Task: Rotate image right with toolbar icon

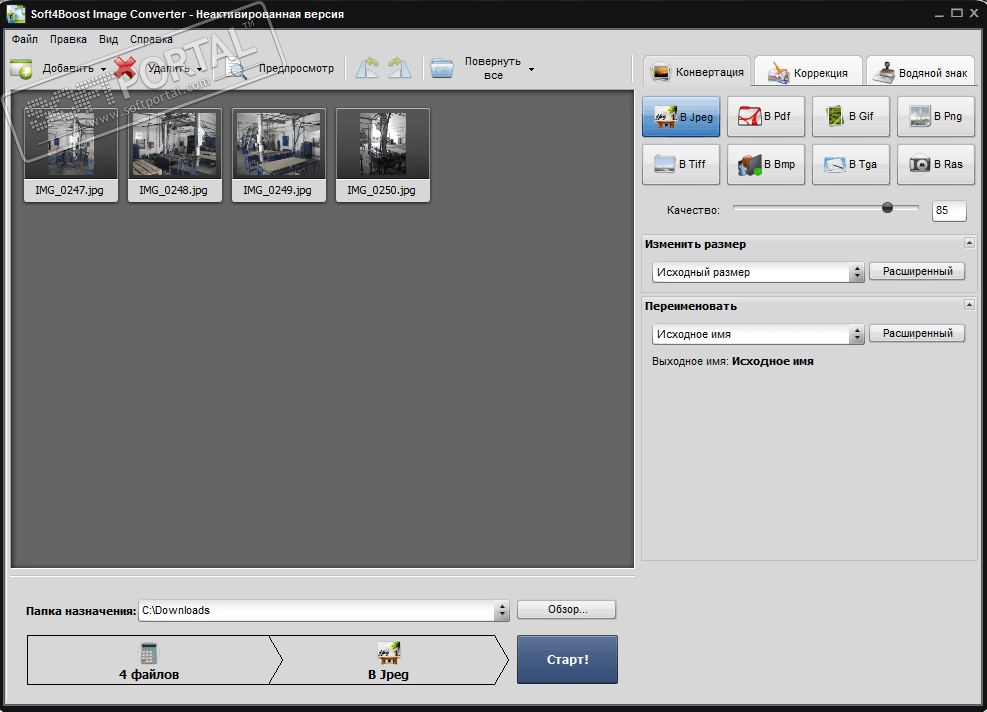Action: click(x=399, y=68)
